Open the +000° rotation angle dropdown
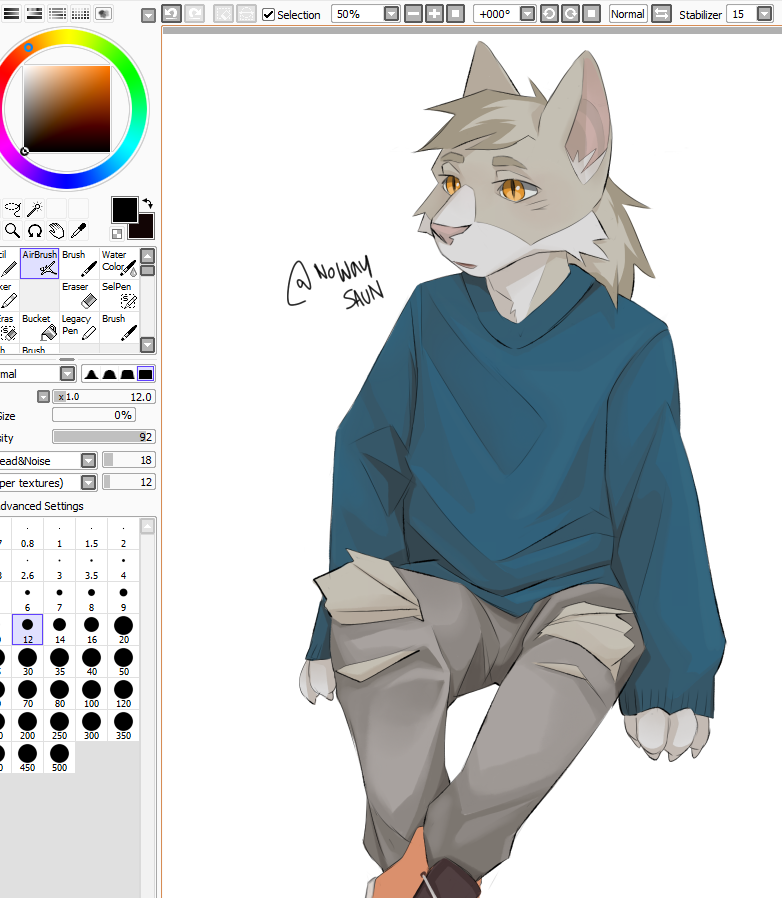The height and width of the screenshot is (898, 782). (528, 14)
